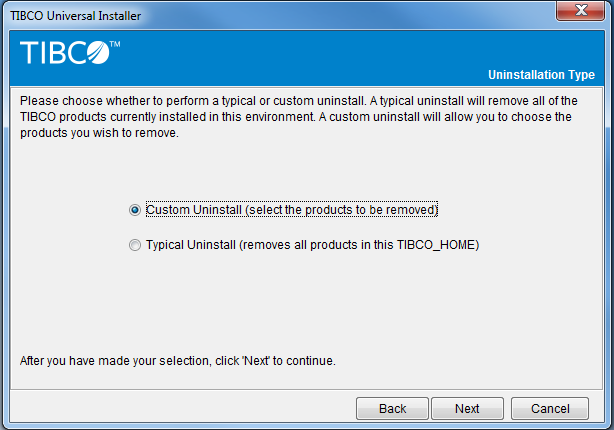Click the empty circle beside Typical Uninstall
This screenshot has height=430, width=614.
135,245
